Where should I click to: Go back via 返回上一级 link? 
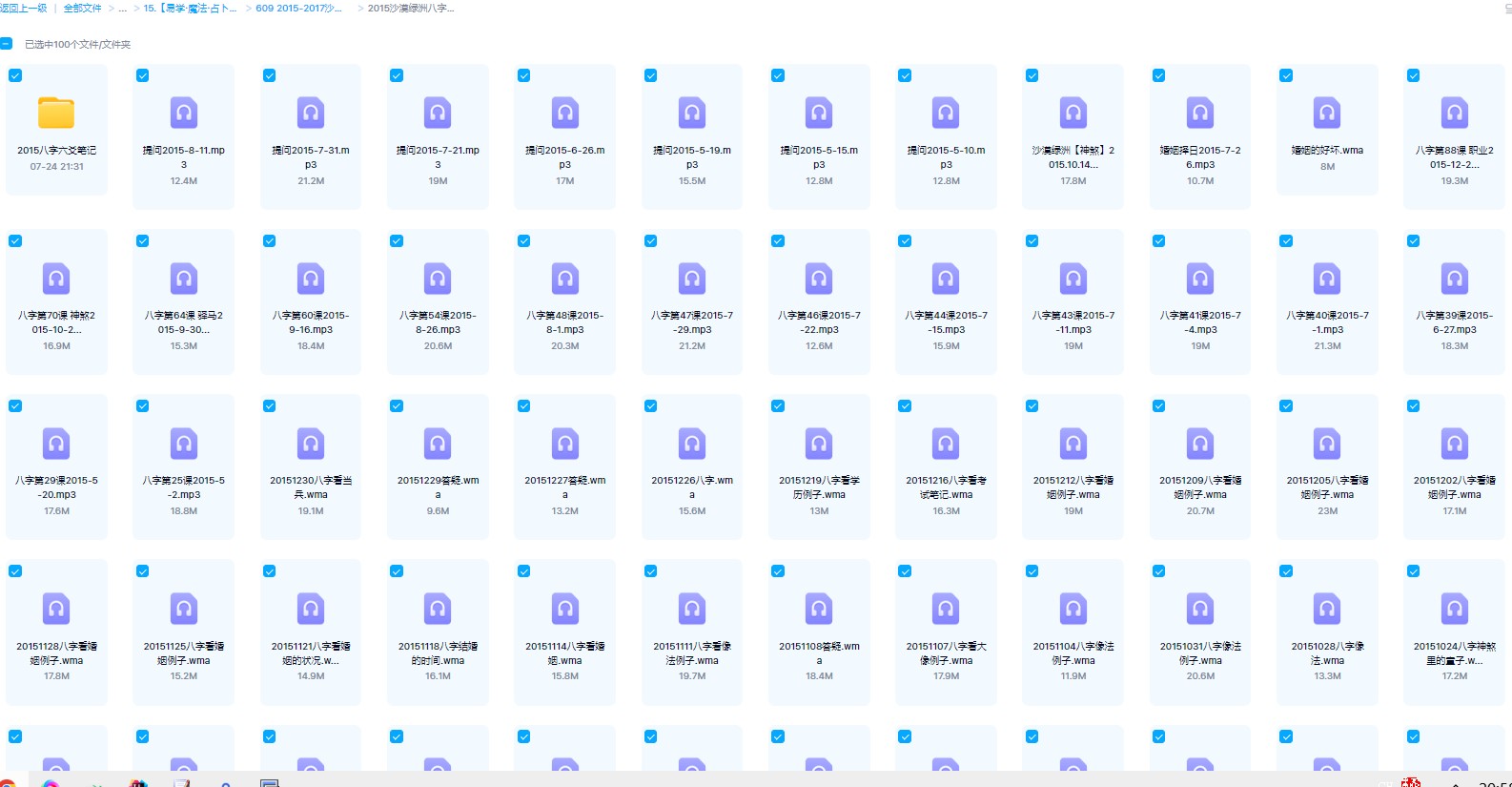(23, 8)
